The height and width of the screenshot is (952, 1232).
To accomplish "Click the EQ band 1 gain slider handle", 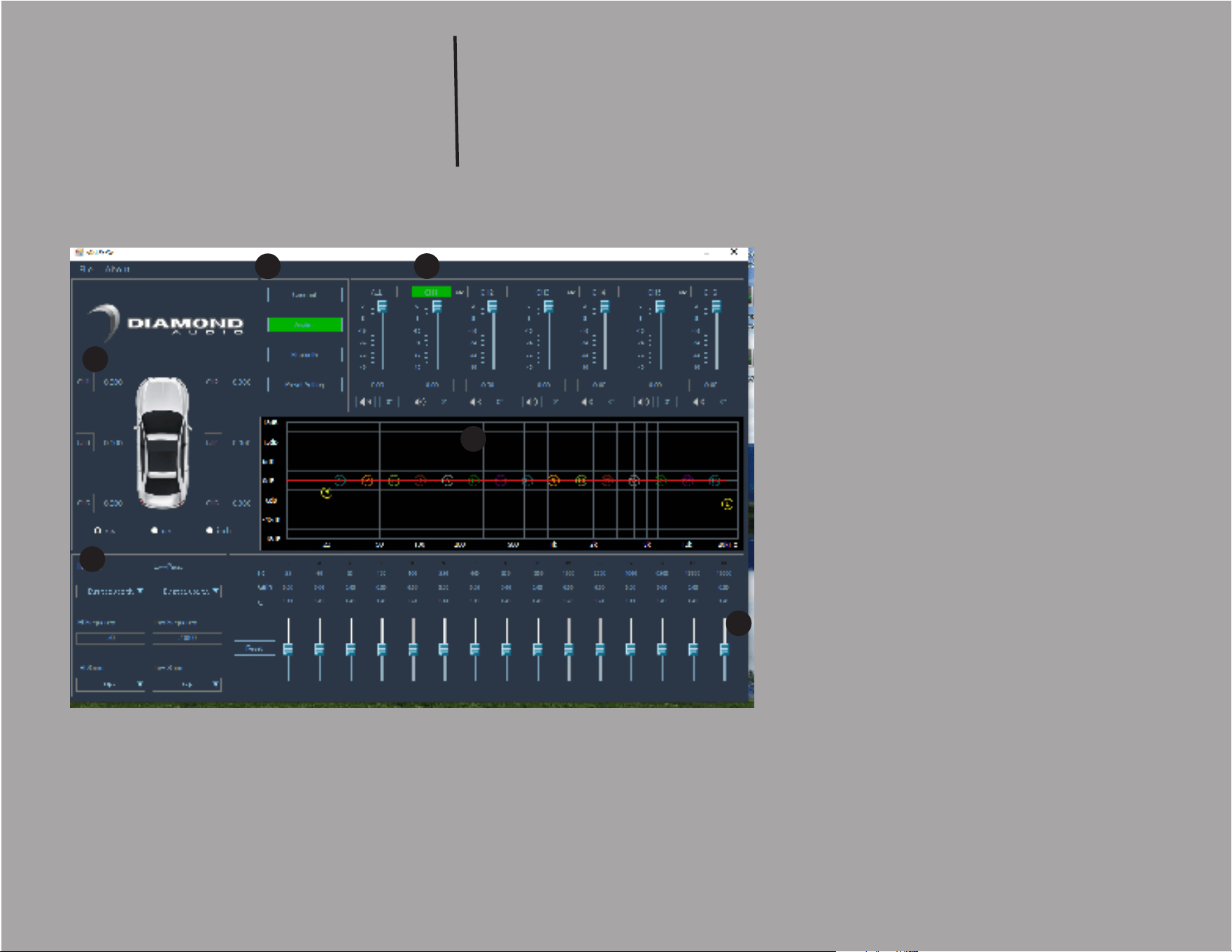I will pyautogui.click(x=288, y=650).
